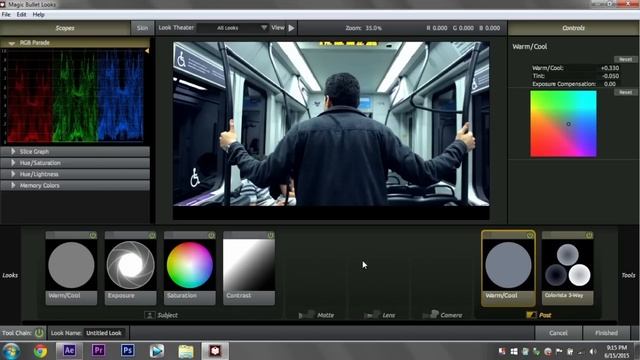Image resolution: width=640 pixels, height=360 pixels.
Task: Select the Controls panel tab
Action: click(x=573, y=28)
